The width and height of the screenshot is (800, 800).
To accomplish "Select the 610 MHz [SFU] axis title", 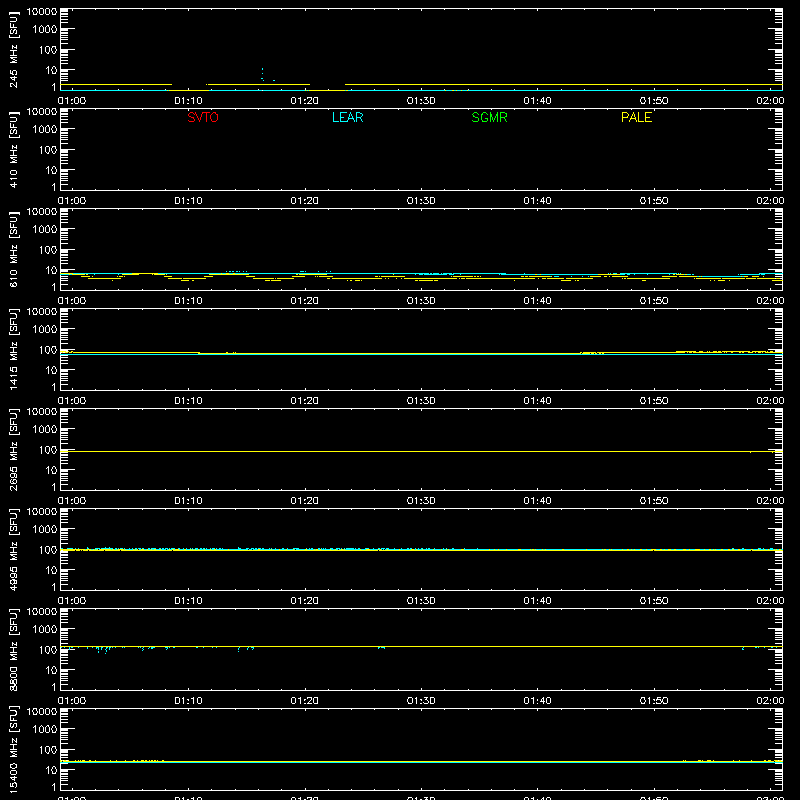I will click(x=13, y=249).
